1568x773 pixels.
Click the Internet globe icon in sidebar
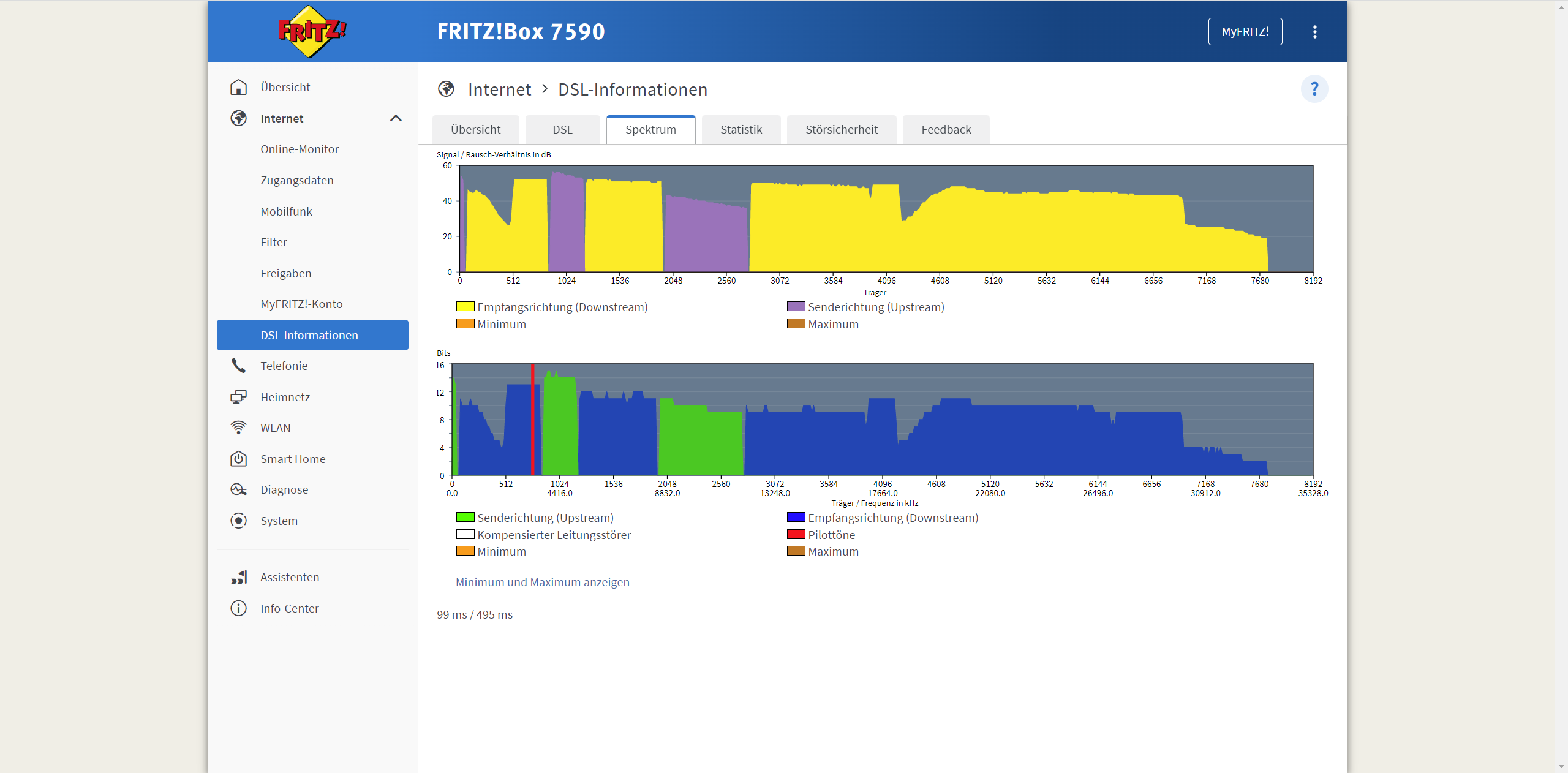(x=238, y=118)
